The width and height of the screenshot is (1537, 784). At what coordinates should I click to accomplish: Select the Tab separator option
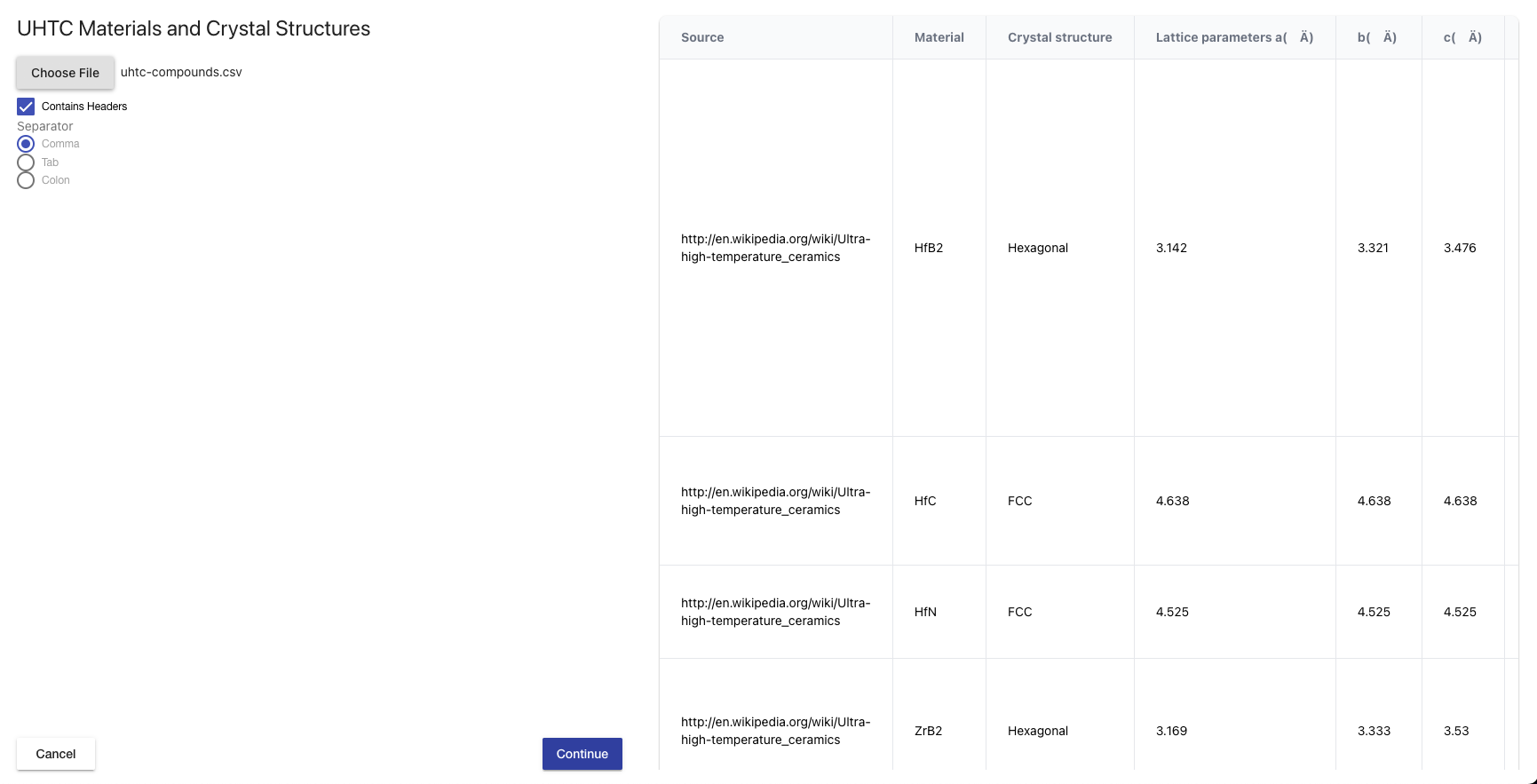(26, 162)
